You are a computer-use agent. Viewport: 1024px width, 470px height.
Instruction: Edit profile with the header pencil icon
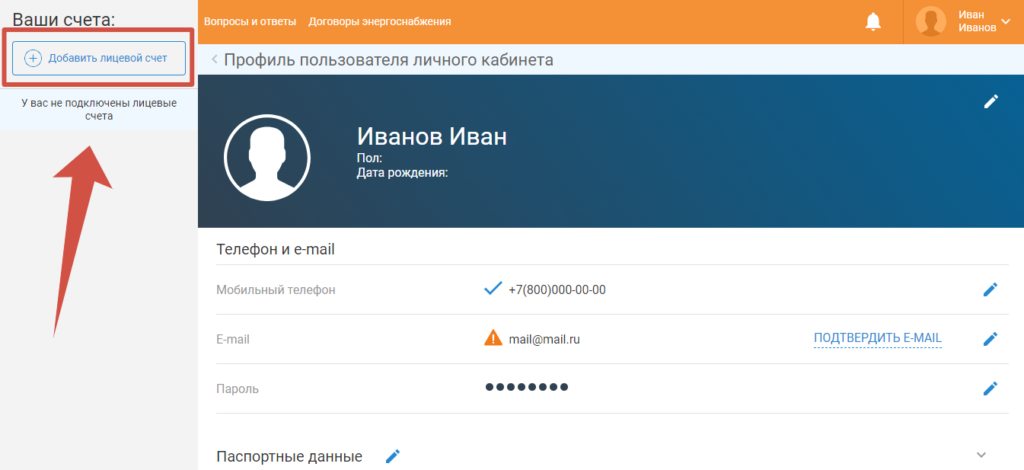[x=991, y=101]
